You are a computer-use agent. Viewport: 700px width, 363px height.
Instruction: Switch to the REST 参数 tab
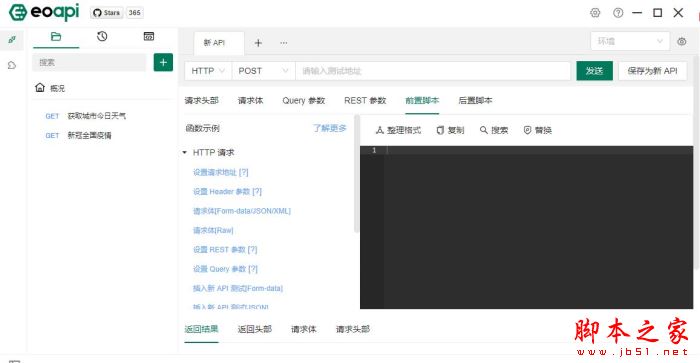[365, 100]
